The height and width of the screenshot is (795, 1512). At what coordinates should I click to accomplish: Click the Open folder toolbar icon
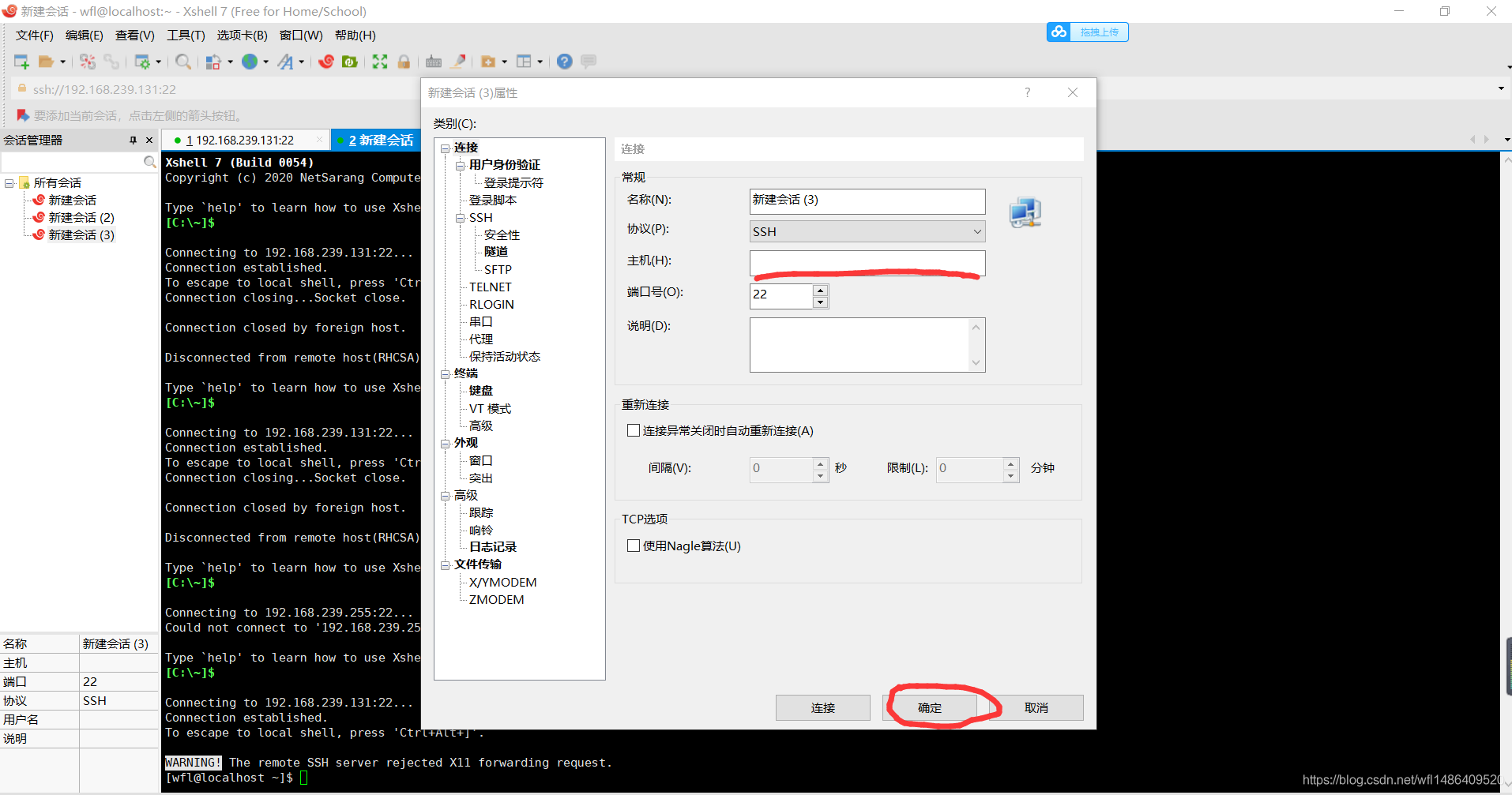pyautogui.click(x=46, y=62)
